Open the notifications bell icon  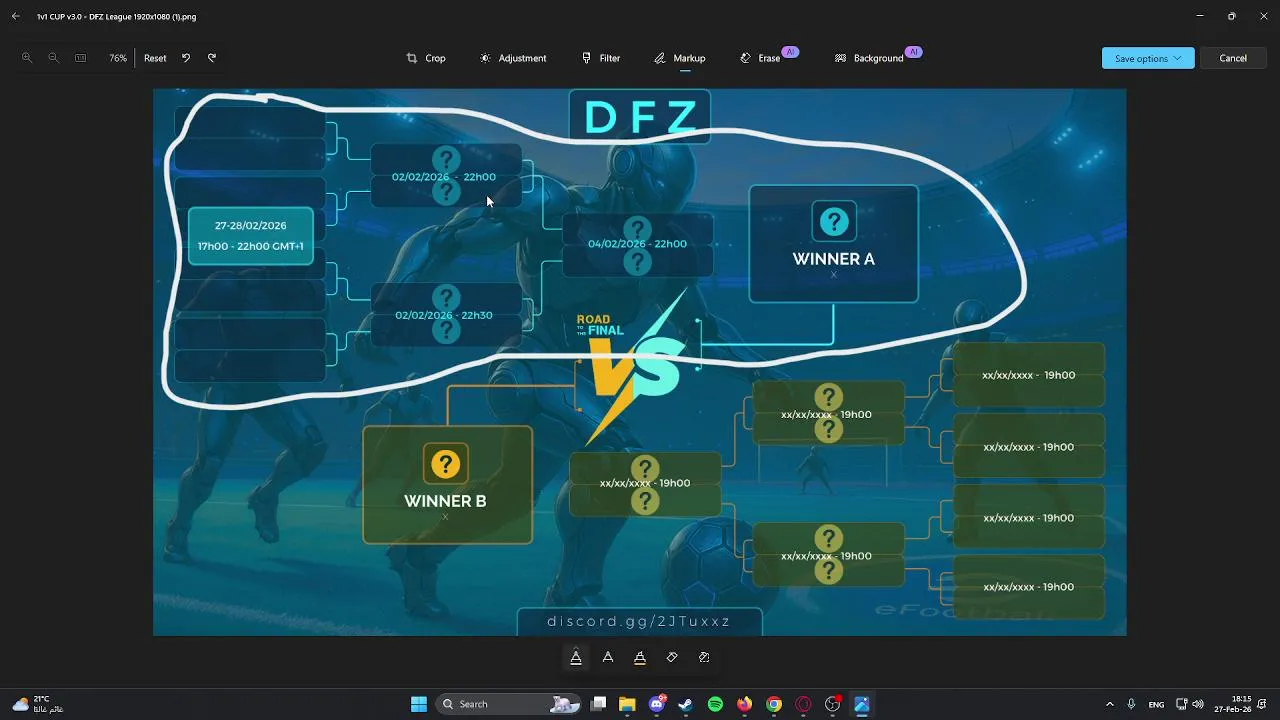click(x=1262, y=704)
